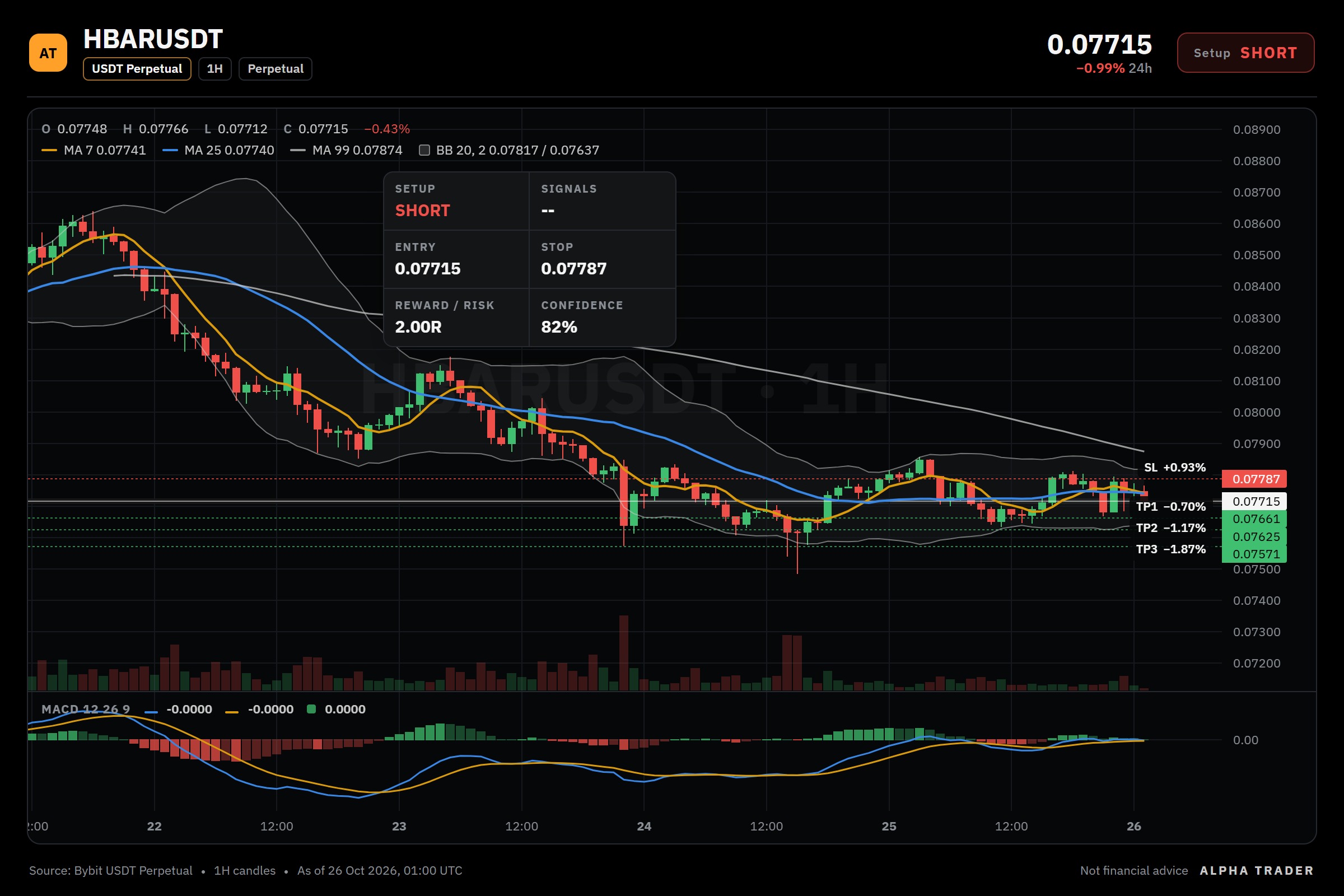Viewport: 1344px width, 896px height.
Task: Click the 0.00 MACD axis label
Action: click(x=1245, y=740)
